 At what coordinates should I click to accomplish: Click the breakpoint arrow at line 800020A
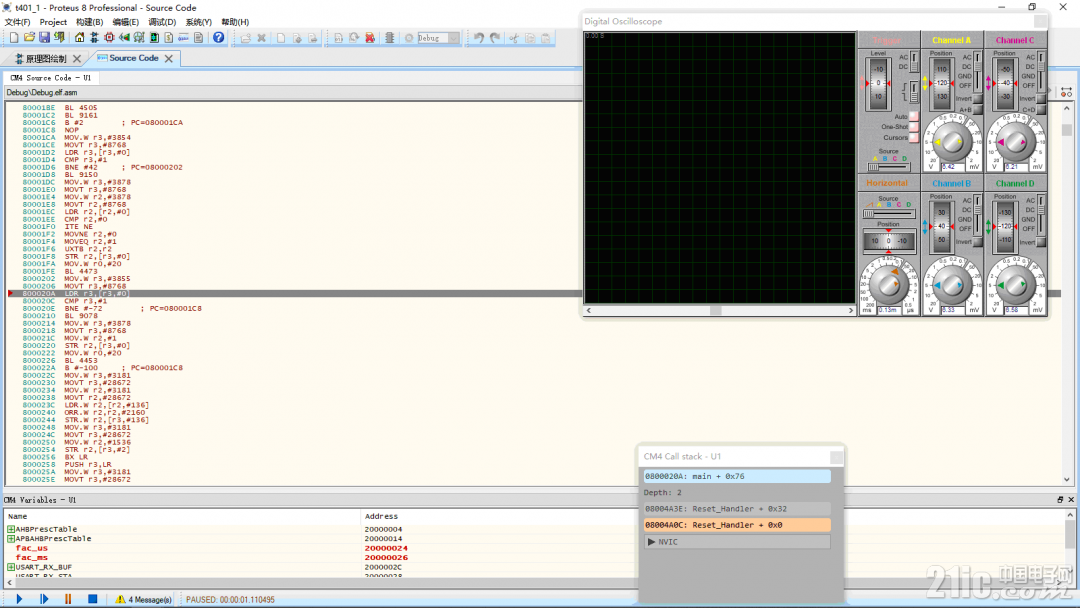[x=10, y=293]
